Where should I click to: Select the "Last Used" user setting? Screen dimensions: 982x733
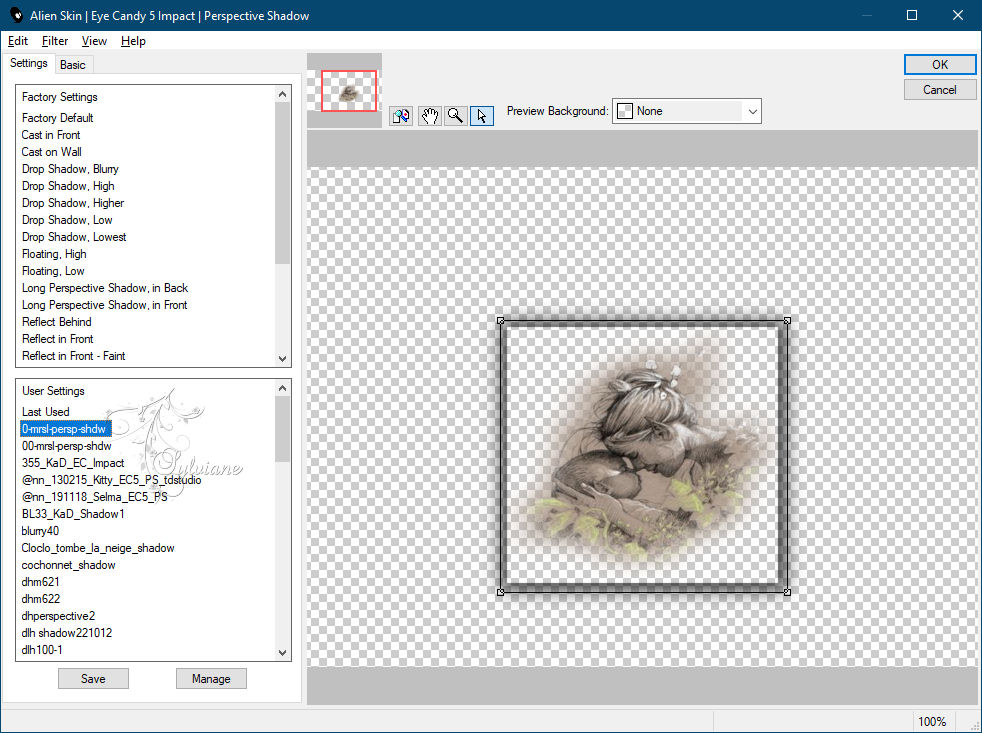tap(46, 412)
